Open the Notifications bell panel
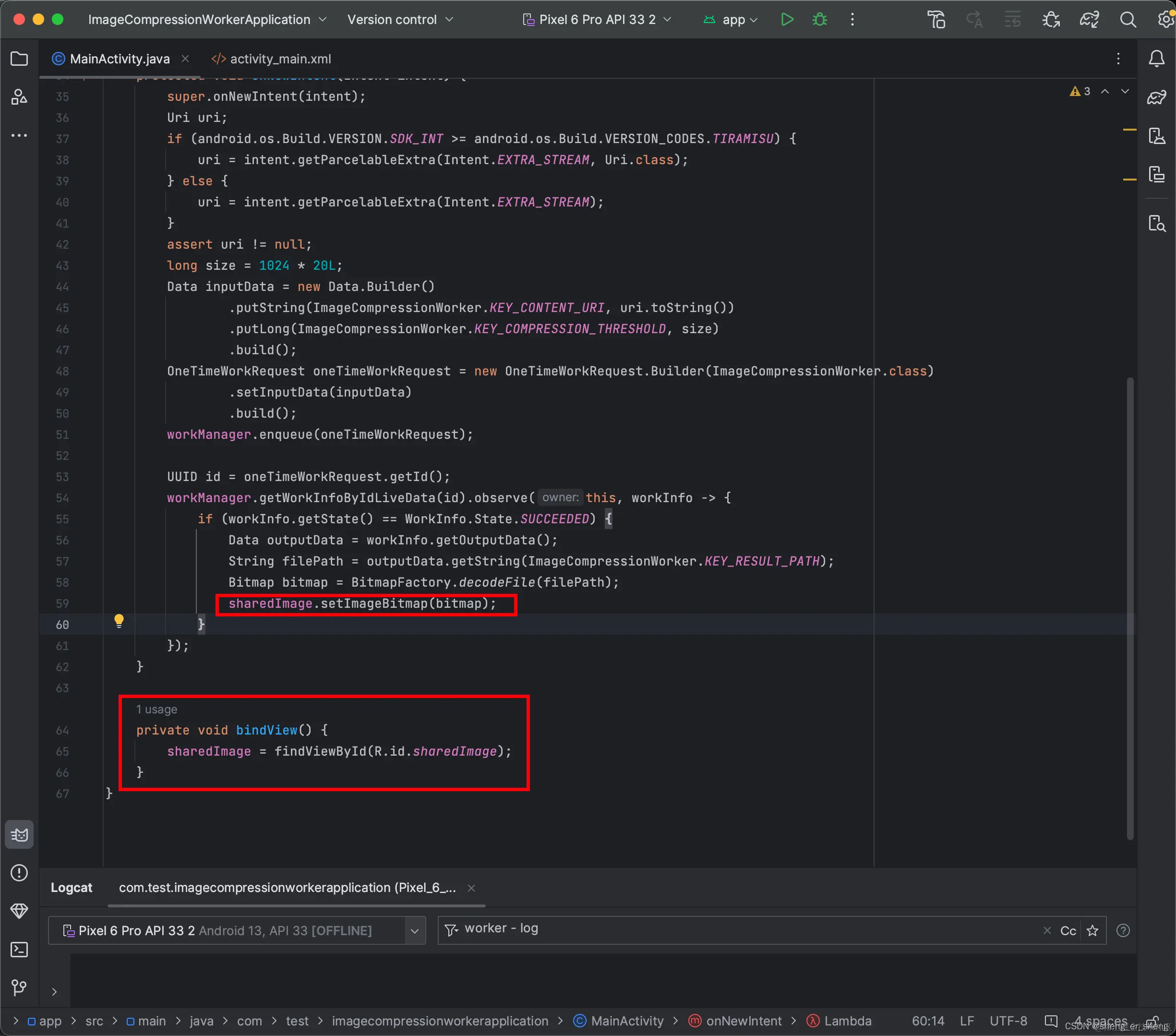1176x1036 pixels. (1156, 59)
